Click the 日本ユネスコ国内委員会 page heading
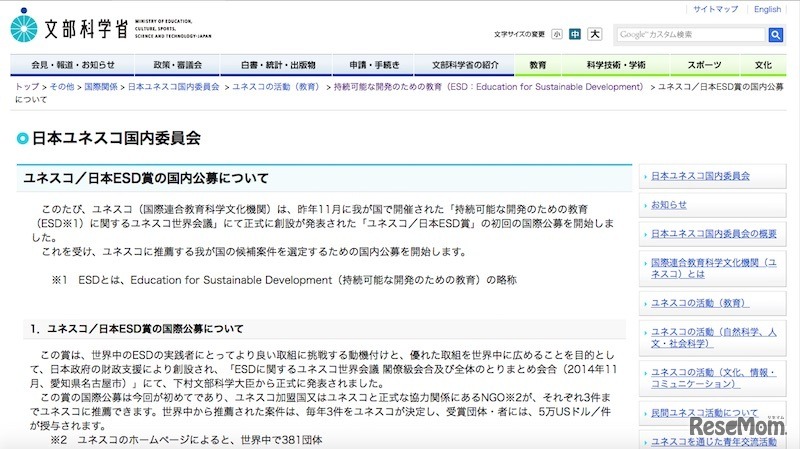 point(116,138)
